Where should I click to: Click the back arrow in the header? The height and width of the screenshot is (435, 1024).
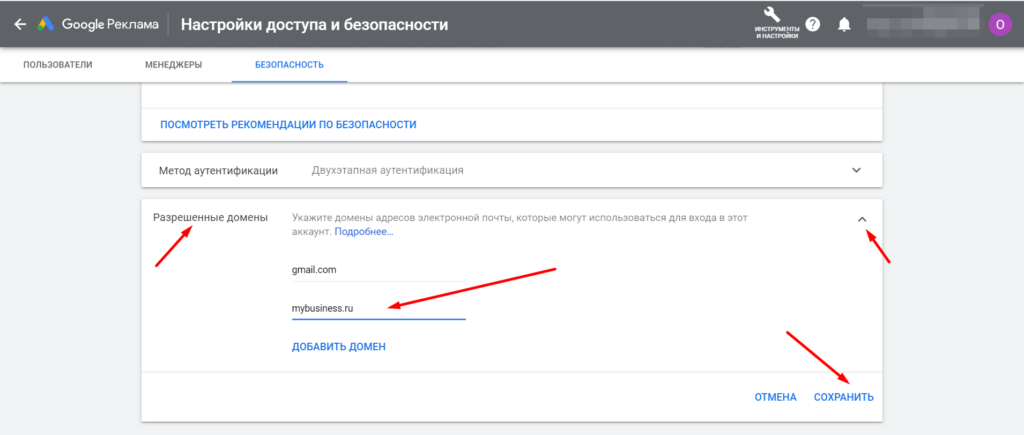(x=20, y=23)
